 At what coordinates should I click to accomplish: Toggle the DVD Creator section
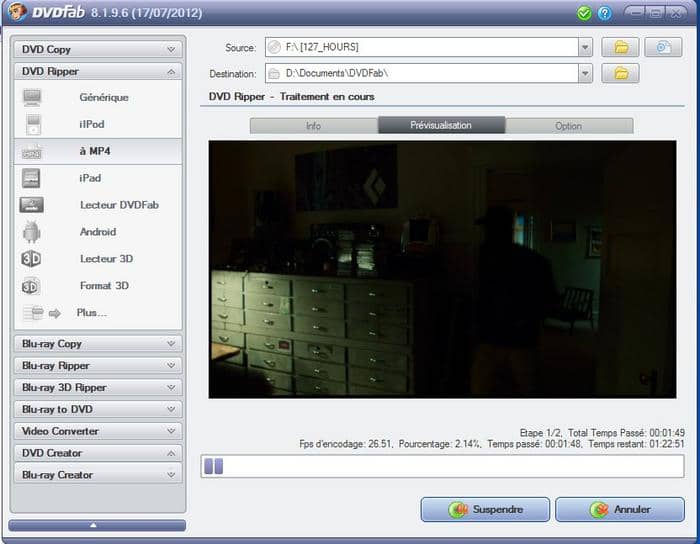(x=98, y=453)
